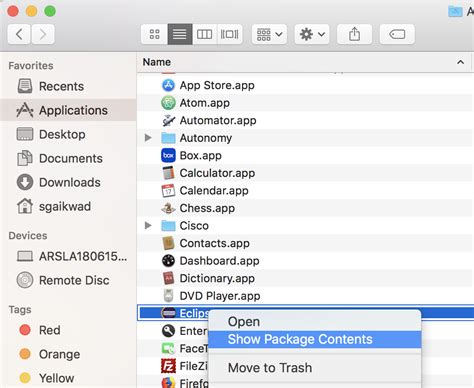Click the Red tag color dot
Image resolution: width=474 pixels, height=388 pixels.
coord(25,330)
